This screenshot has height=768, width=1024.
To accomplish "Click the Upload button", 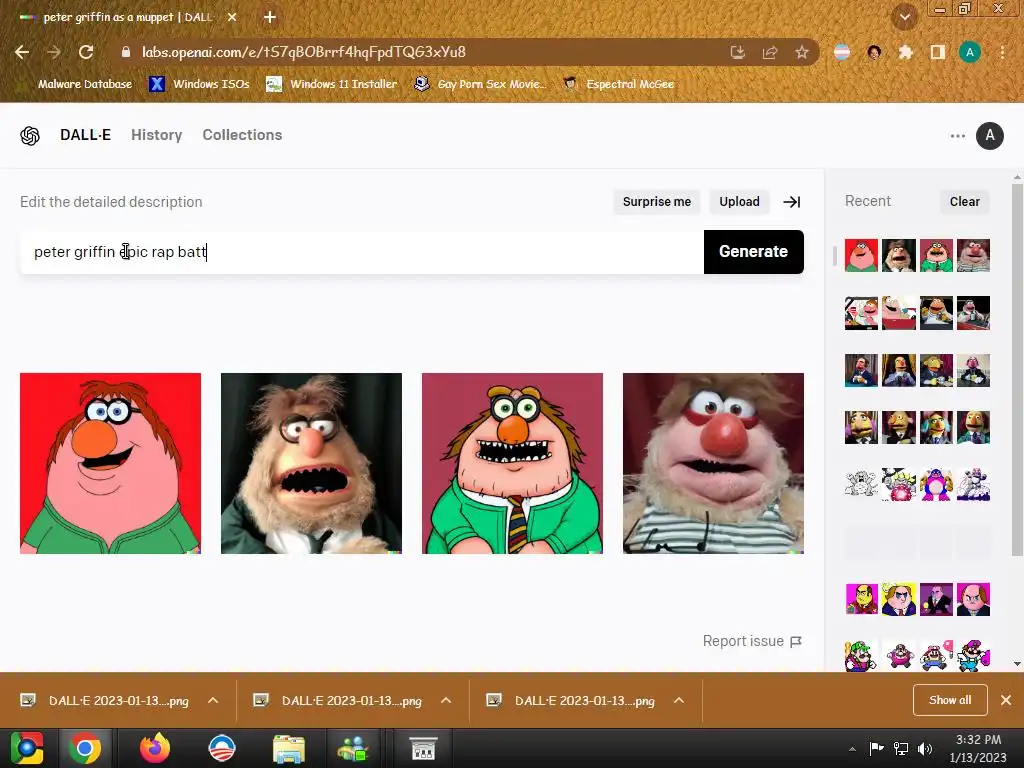I will [739, 202].
